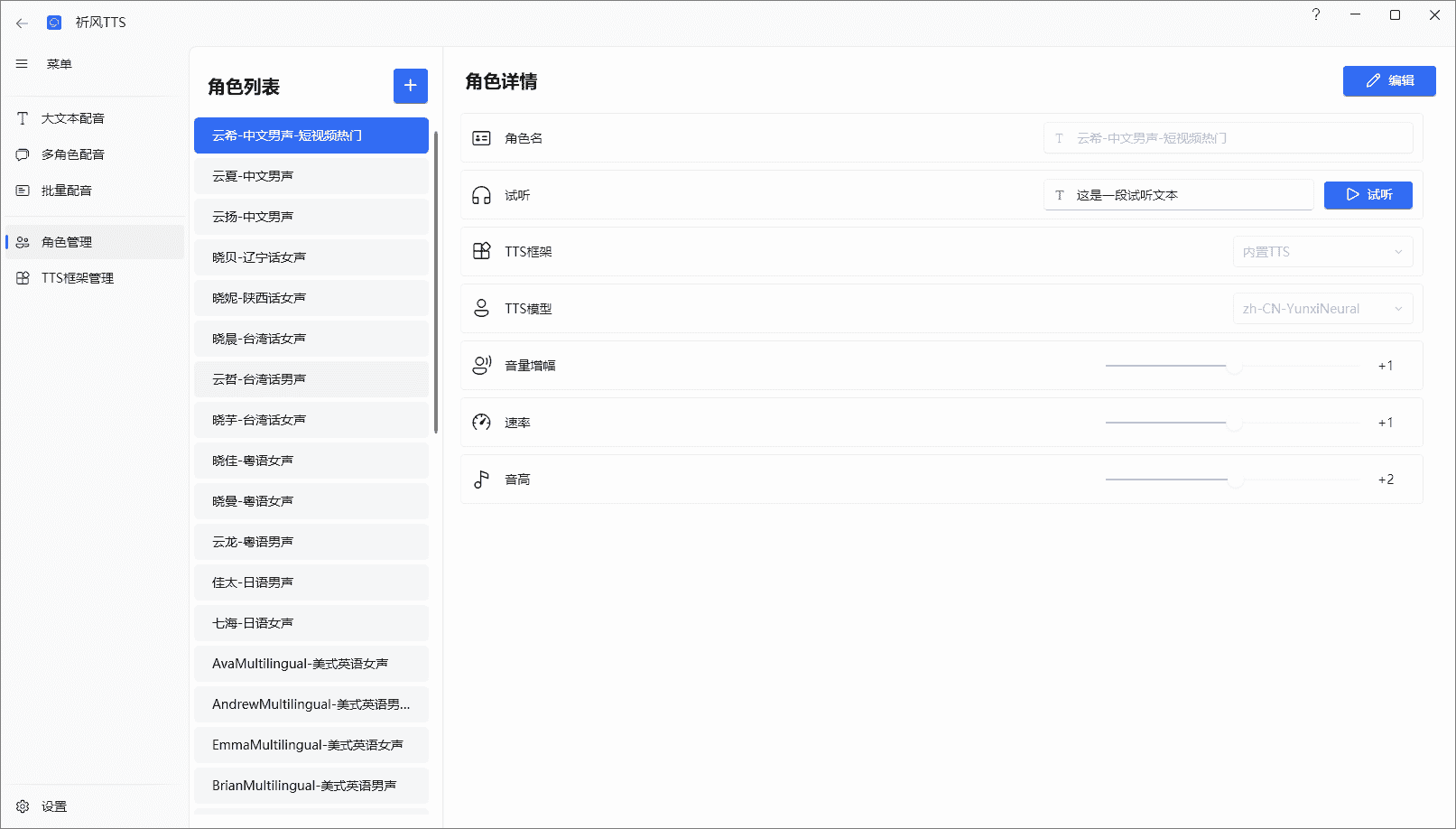
Task: Open 设置 settings page
Action: [95, 806]
